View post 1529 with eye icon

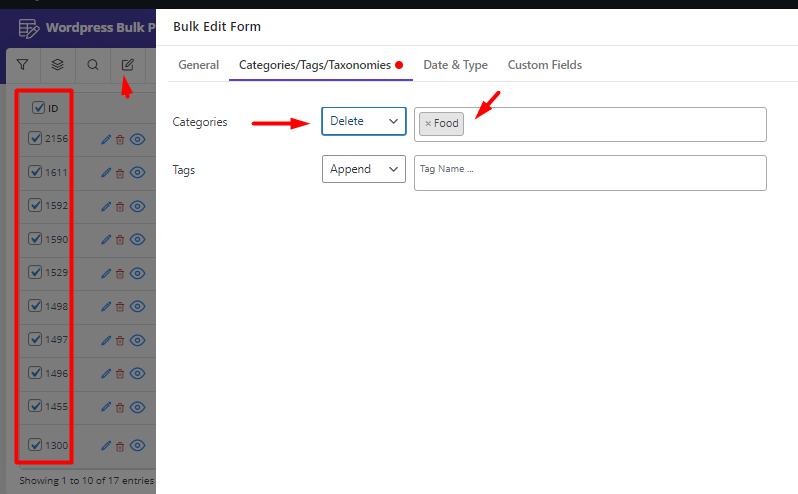[x=137, y=273]
